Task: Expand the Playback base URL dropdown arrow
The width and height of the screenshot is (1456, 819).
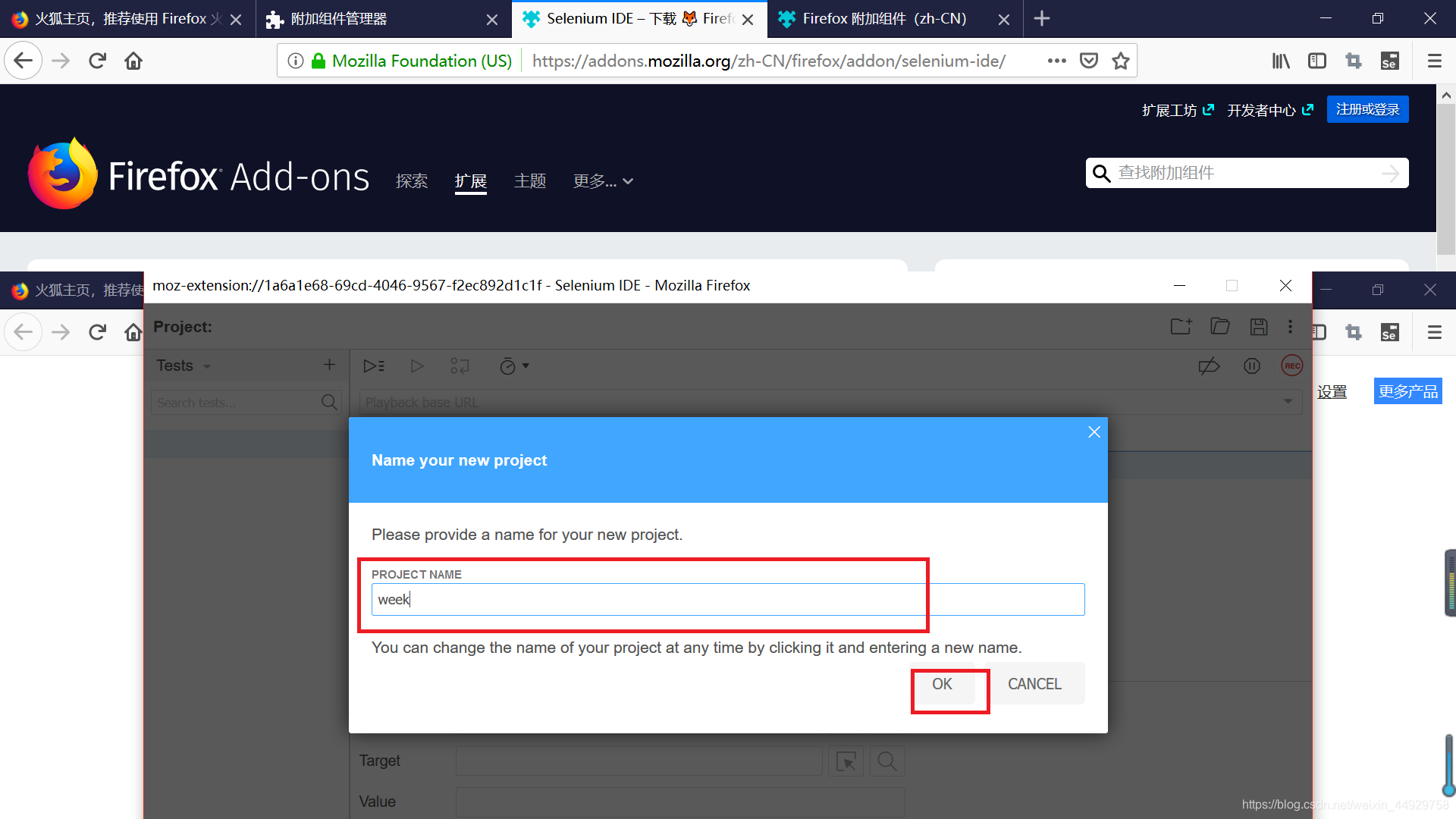Action: click(1288, 401)
